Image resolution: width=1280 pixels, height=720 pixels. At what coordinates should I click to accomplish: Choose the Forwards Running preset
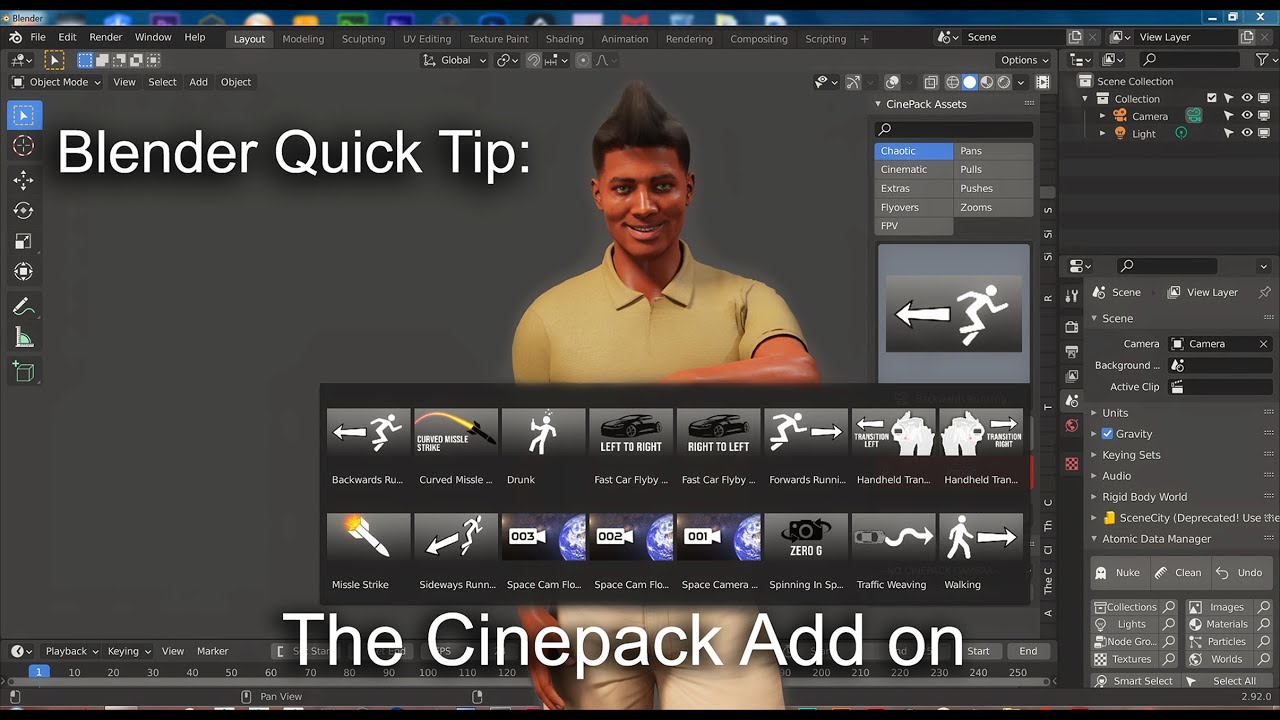[x=806, y=447]
